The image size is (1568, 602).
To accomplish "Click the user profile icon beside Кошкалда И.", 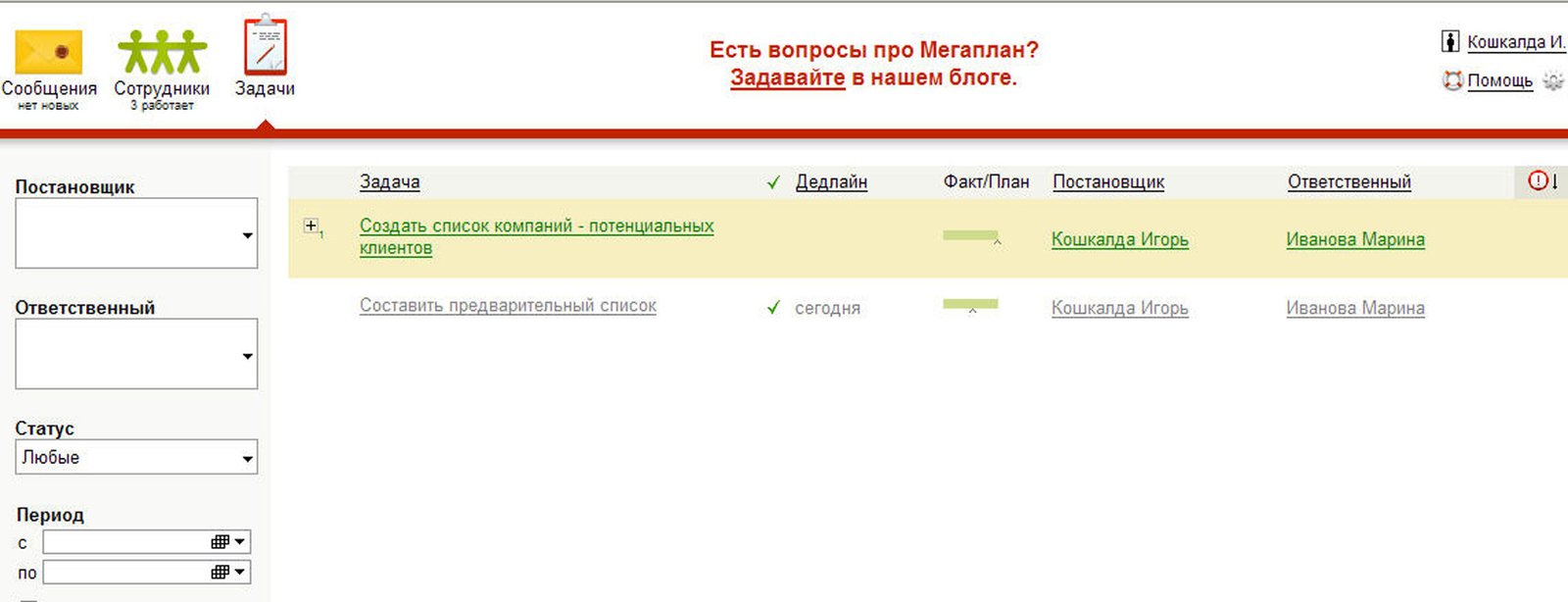I will click(1450, 42).
